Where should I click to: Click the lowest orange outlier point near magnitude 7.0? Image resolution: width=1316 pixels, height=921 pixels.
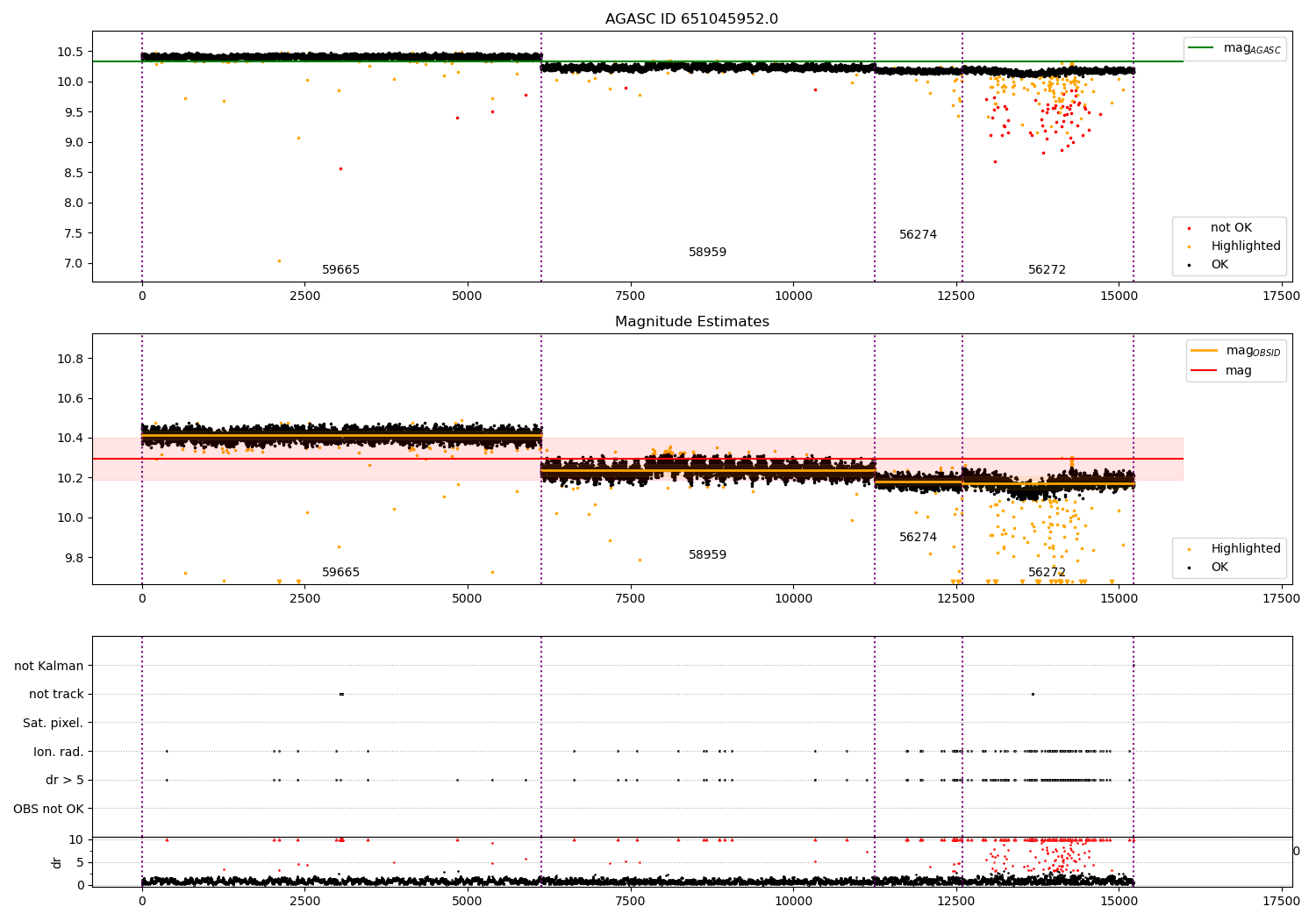click(279, 261)
